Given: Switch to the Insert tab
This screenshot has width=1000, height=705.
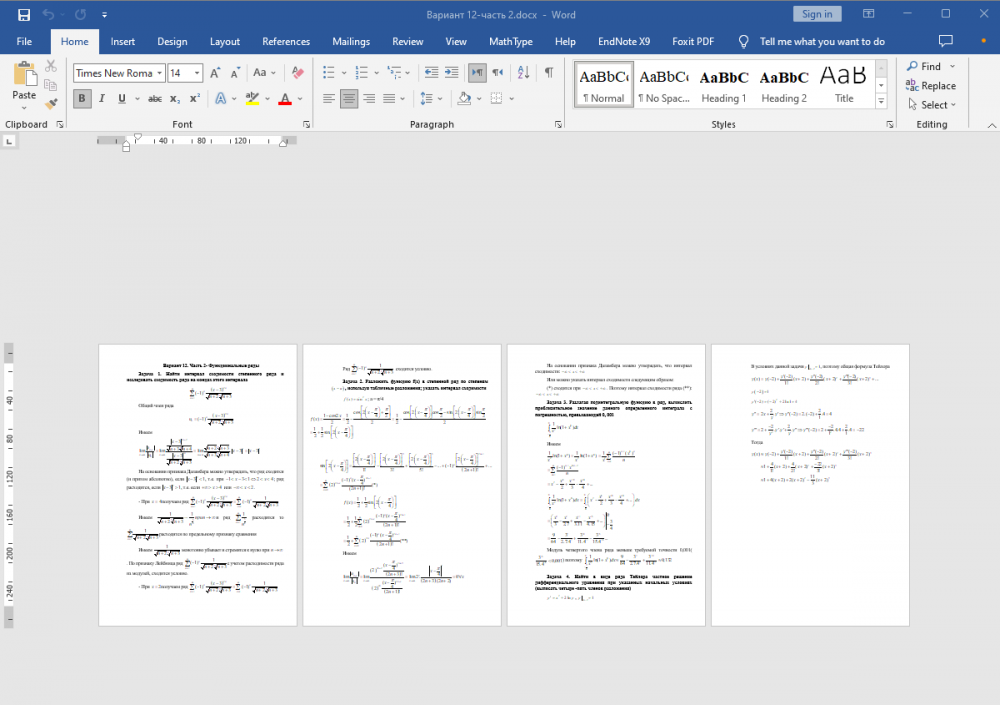Looking at the screenshot, I should click(x=122, y=41).
